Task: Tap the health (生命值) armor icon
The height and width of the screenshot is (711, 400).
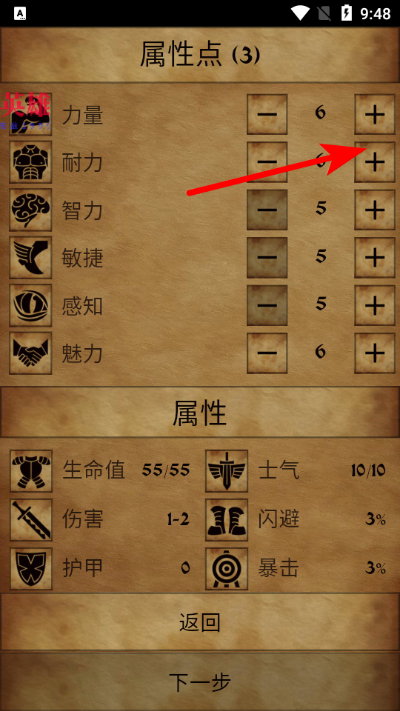Action: click(31, 471)
